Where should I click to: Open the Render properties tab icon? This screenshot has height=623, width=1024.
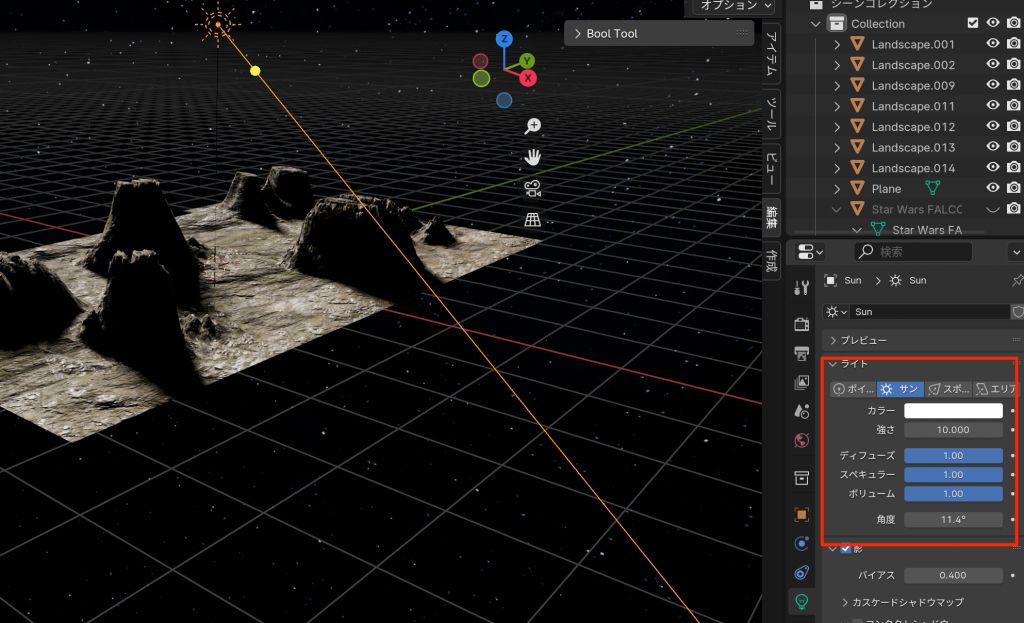[x=801, y=324]
